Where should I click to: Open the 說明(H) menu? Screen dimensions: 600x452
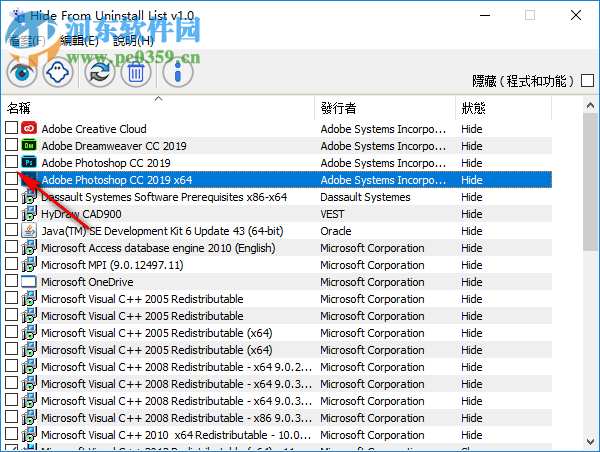click(x=133, y=40)
